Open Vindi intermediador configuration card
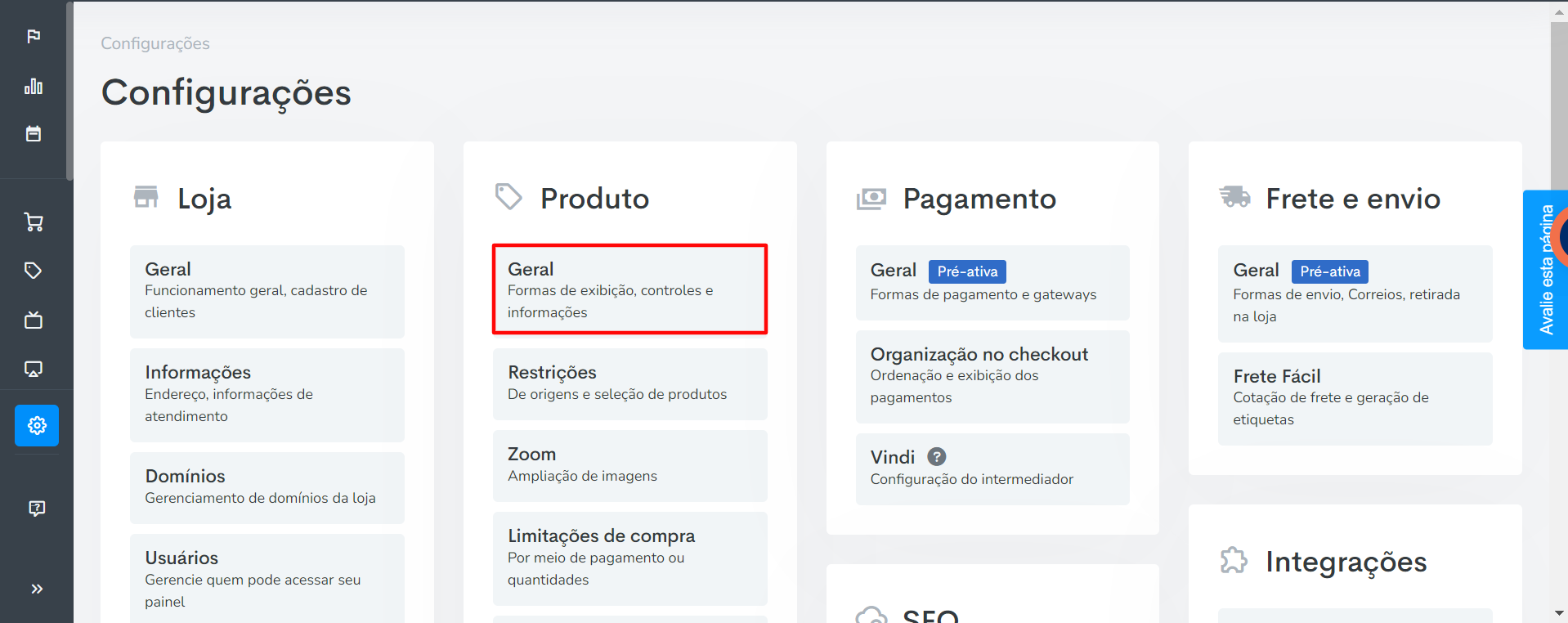This screenshot has width=1568, height=623. pyautogui.click(x=992, y=468)
